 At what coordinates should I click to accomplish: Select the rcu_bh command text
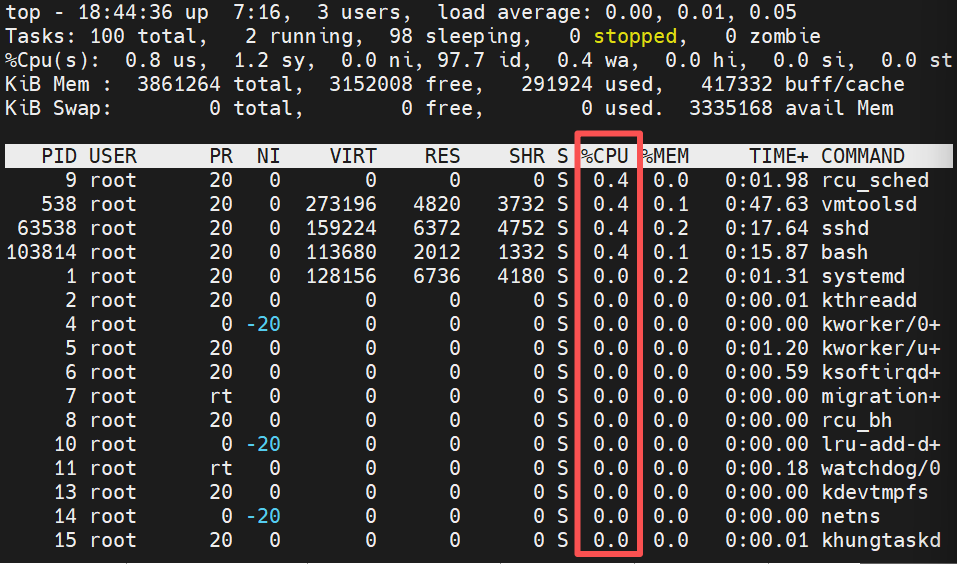tap(856, 420)
